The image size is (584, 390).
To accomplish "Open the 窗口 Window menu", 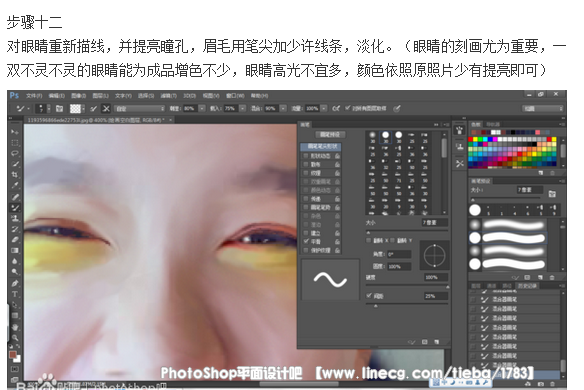I will 235,96.
